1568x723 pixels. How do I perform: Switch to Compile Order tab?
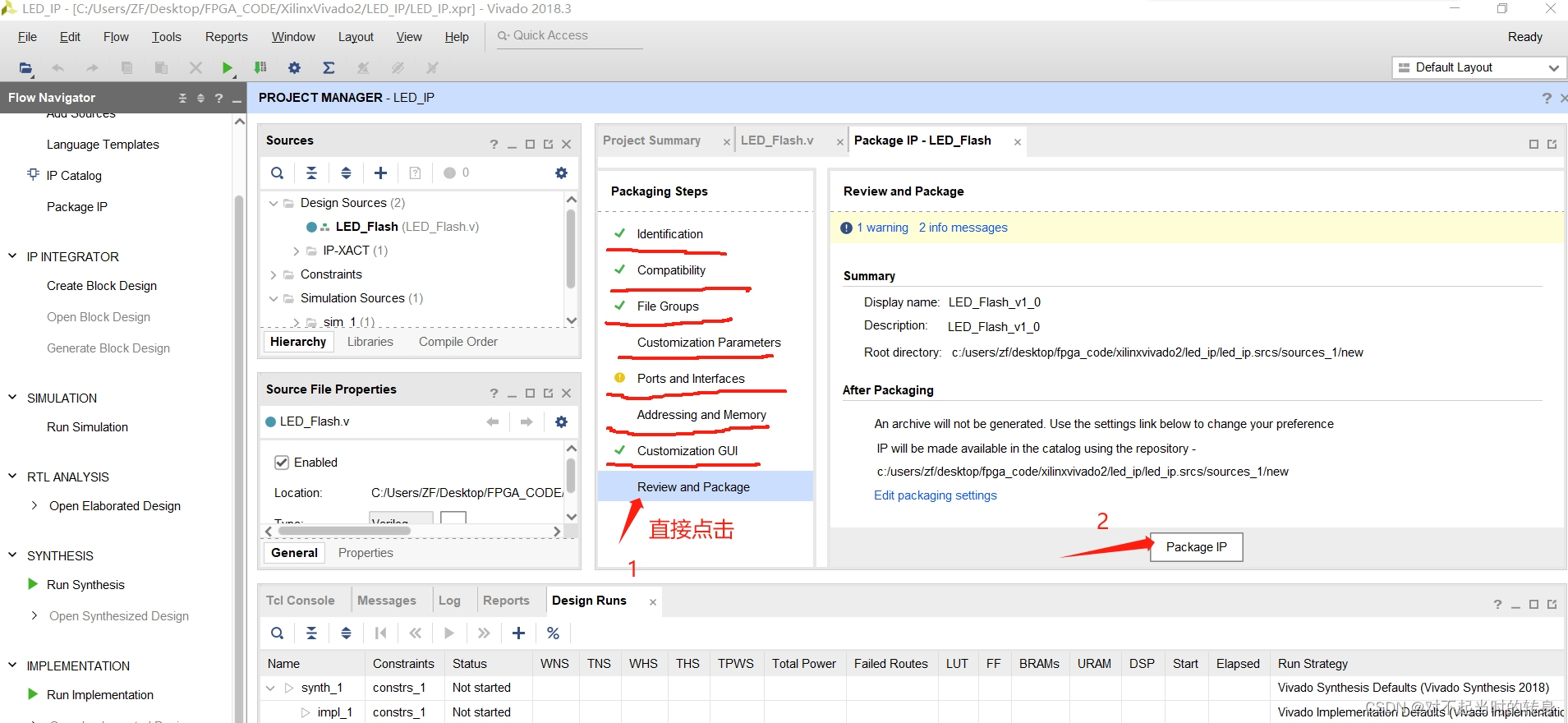point(458,342)
